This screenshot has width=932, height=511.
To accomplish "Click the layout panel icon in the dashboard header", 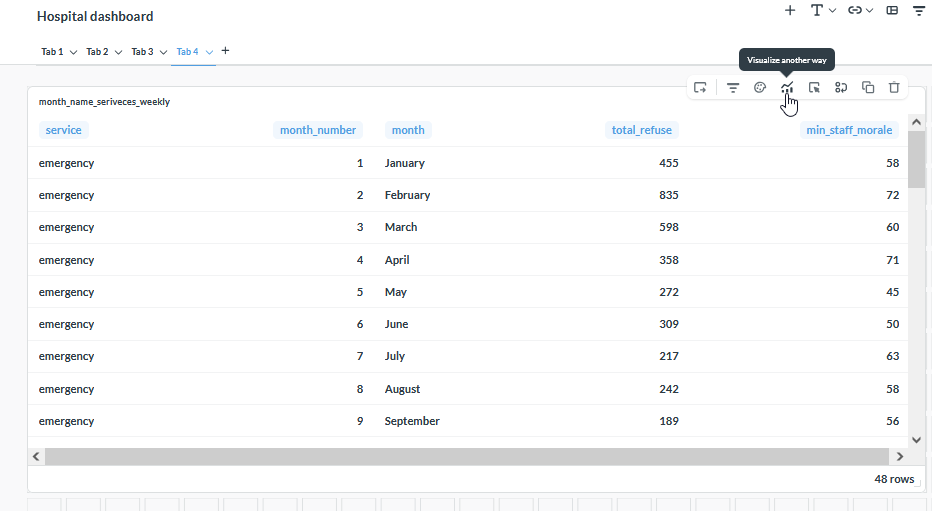I will click(892, 10).
